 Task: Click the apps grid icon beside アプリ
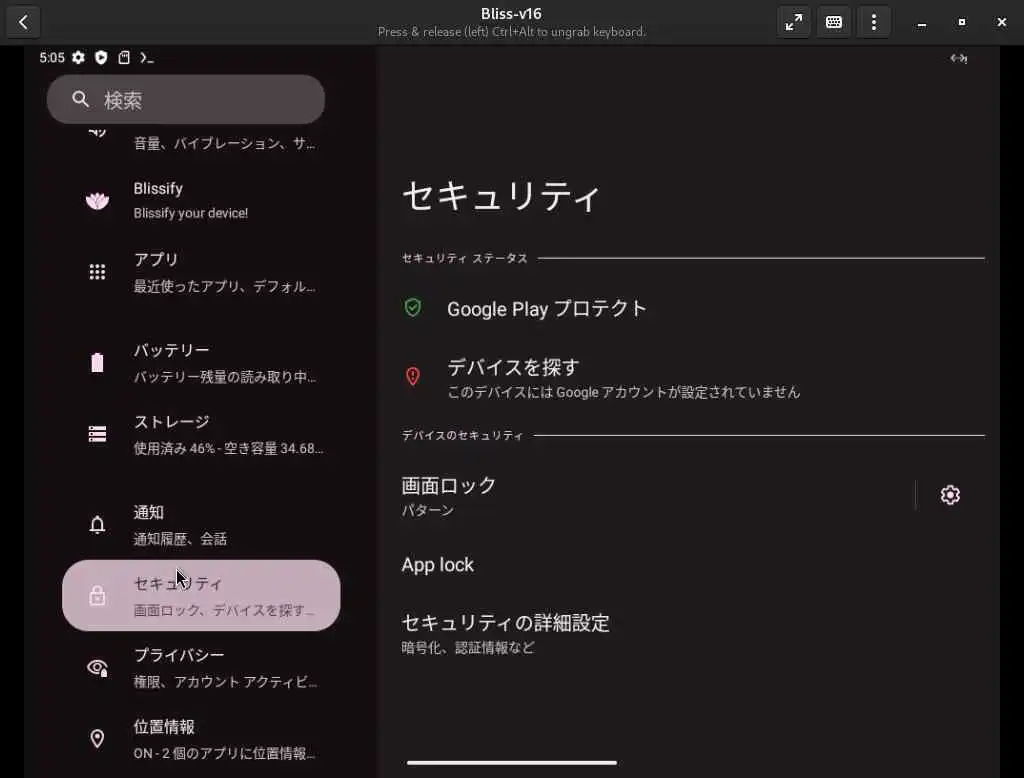tap(97, 272)
